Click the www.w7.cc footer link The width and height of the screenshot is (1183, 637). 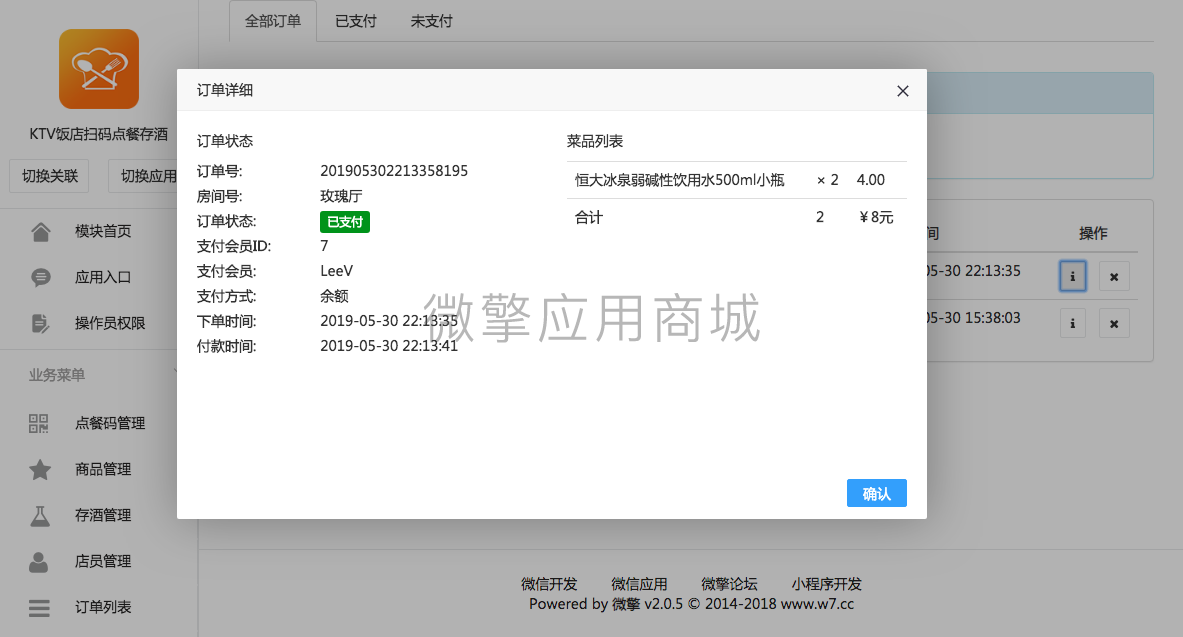click(817, 604)
